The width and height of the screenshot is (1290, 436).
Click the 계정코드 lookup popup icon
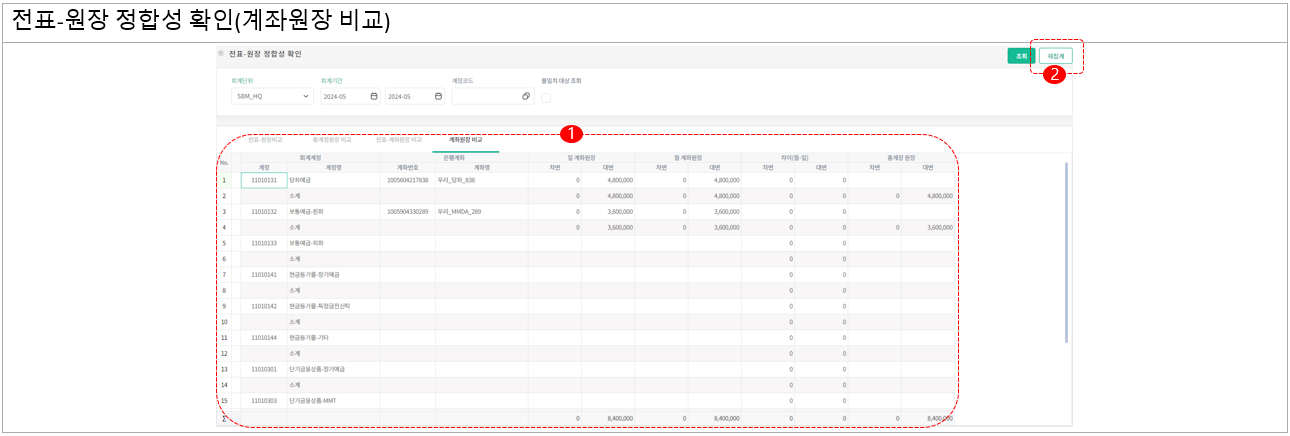tap(526, 97)
